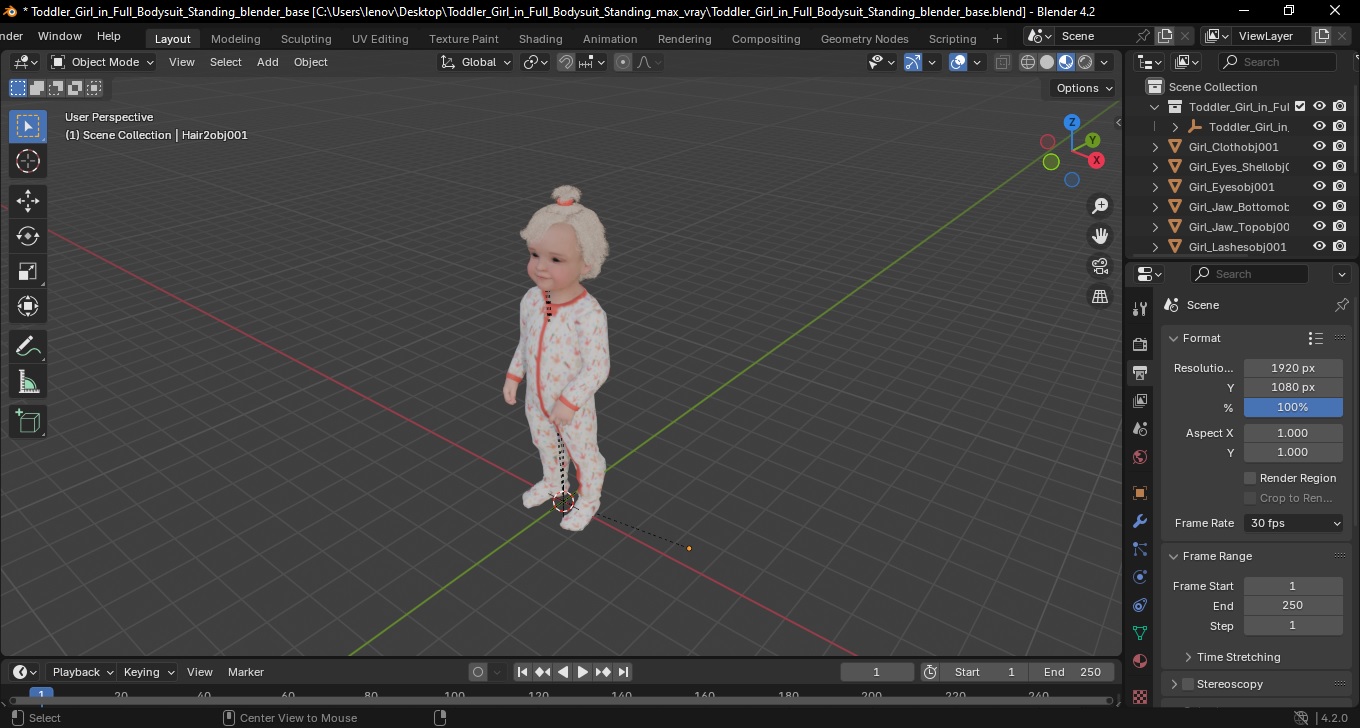Open the Keying dropdown in timeline
This screenshot has width=1360, height=728.
(x=148, y=672)
